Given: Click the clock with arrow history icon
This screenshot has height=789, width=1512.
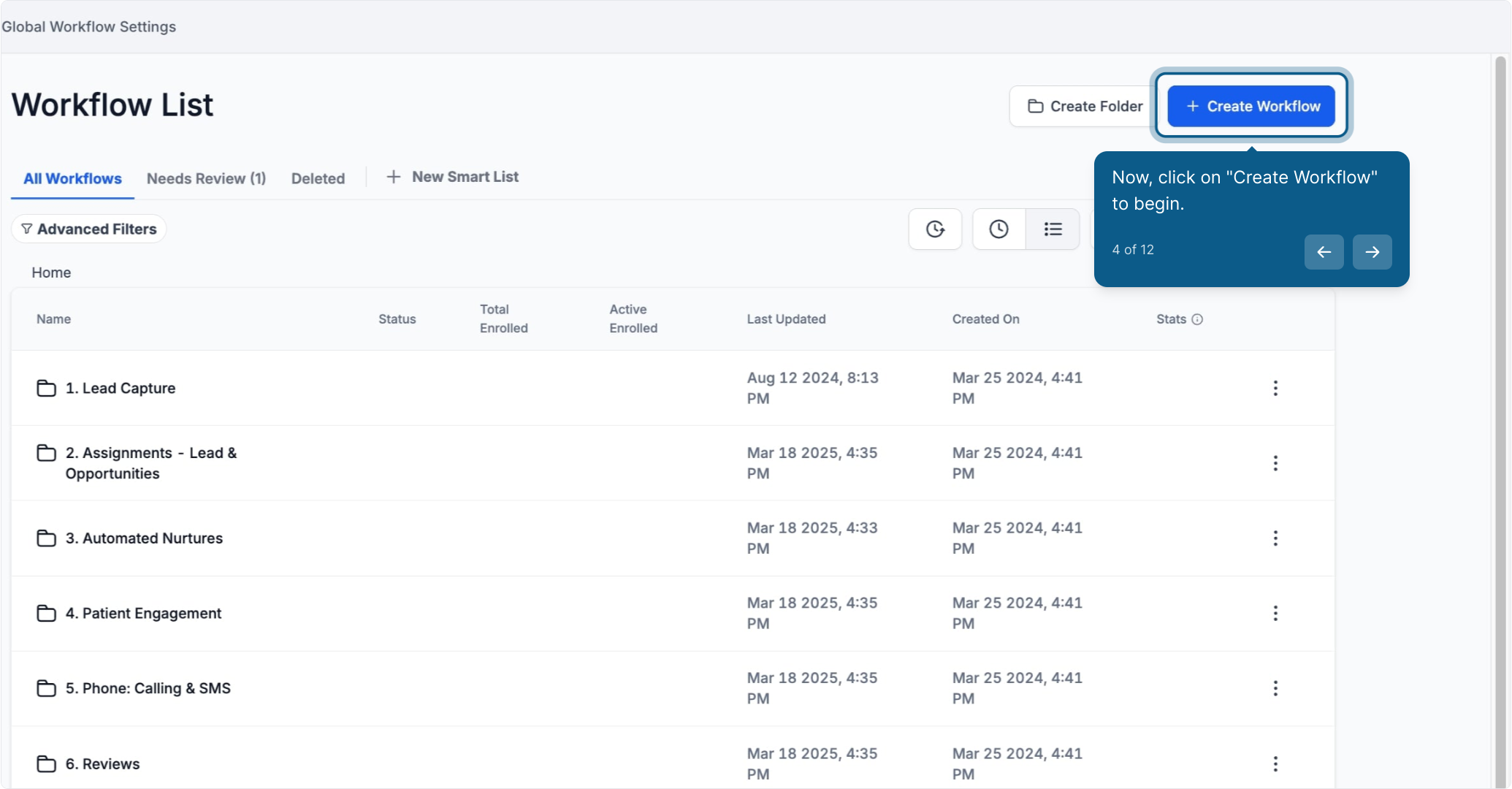Looking at the screenshot, I should (935, 229).
